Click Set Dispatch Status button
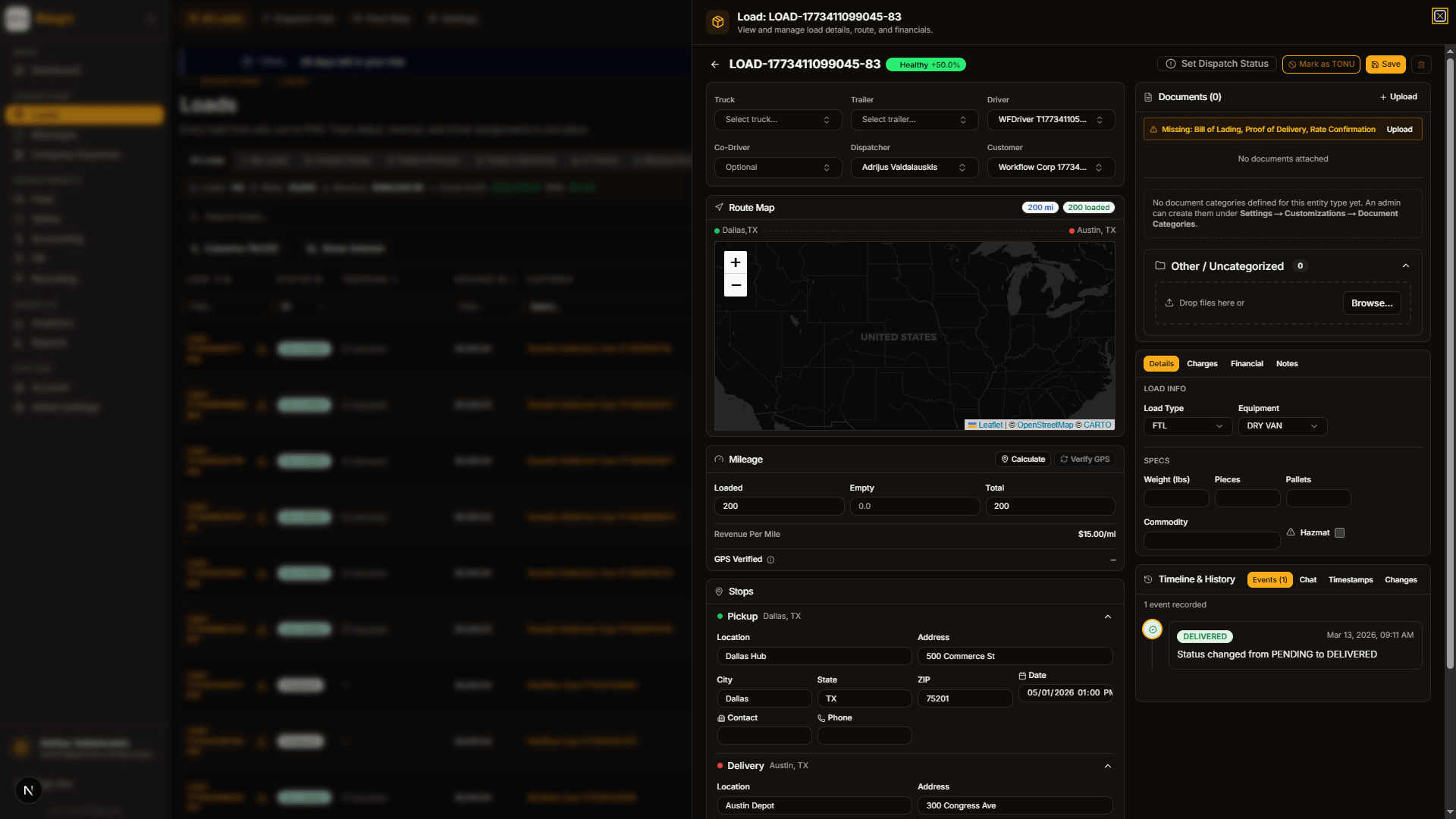This screenshot has width=1456, height=819. (1217, 64)
